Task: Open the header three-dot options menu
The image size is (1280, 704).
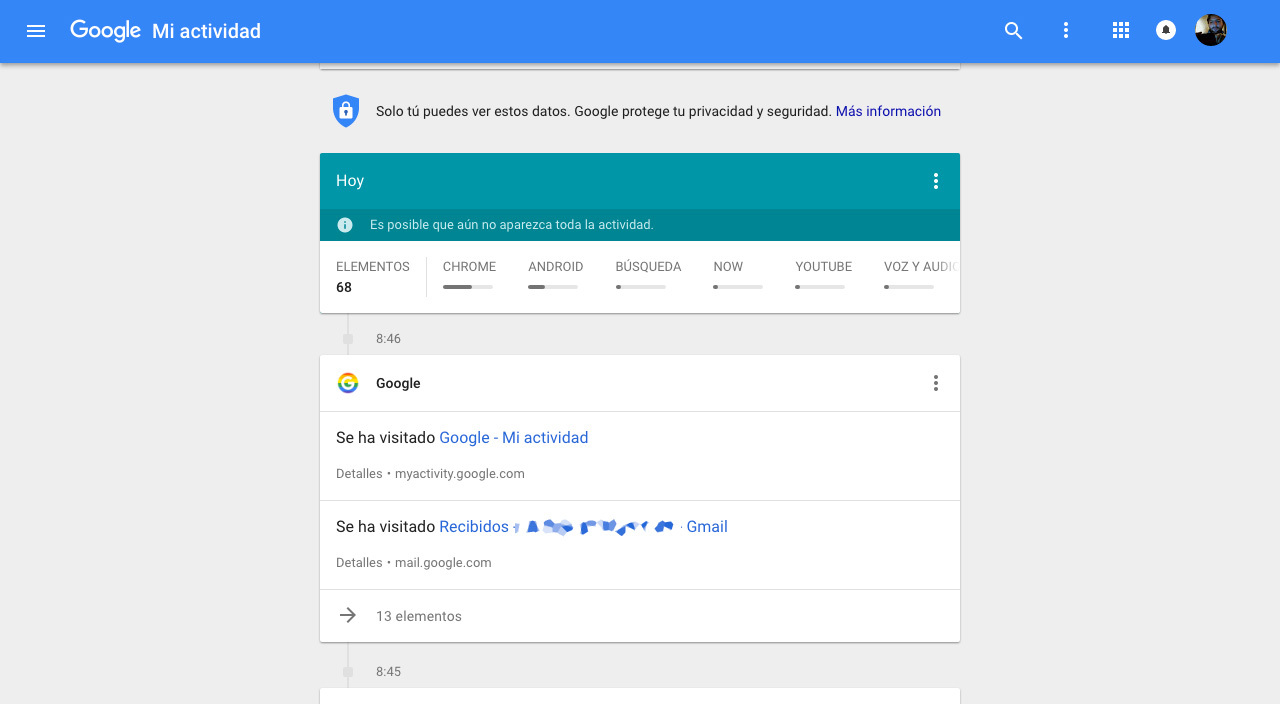Action: [x=1066, y=31]
